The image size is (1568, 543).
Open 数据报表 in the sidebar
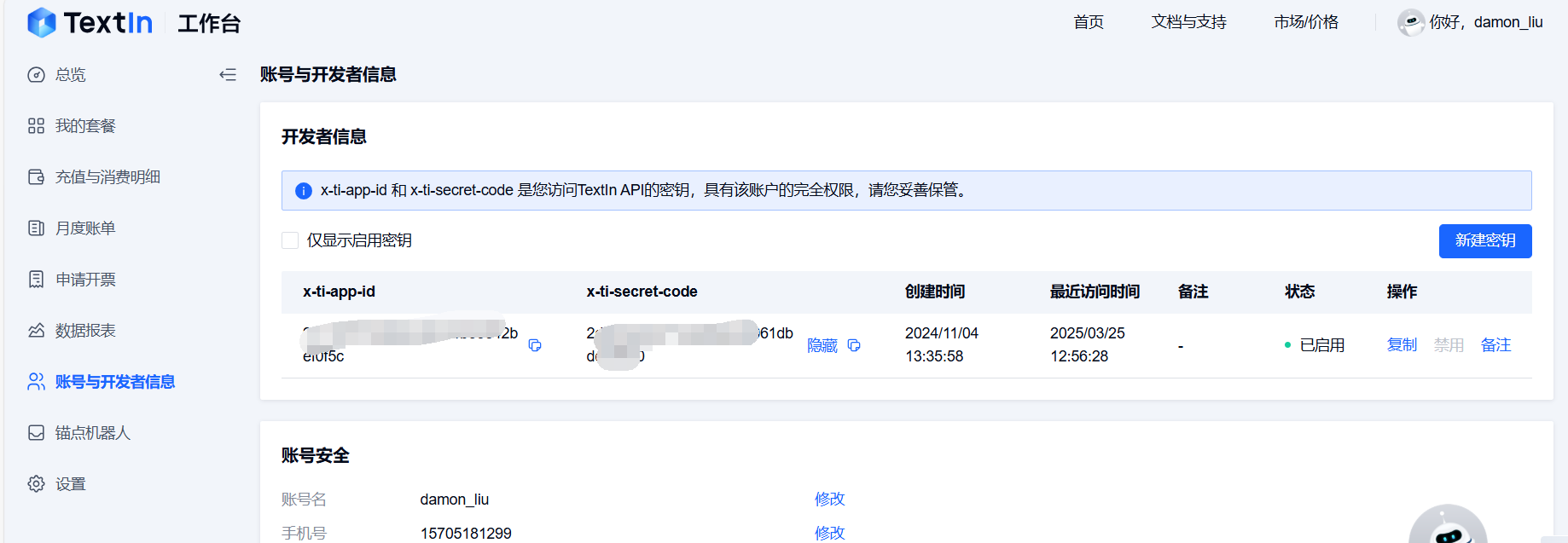[85, 331]
